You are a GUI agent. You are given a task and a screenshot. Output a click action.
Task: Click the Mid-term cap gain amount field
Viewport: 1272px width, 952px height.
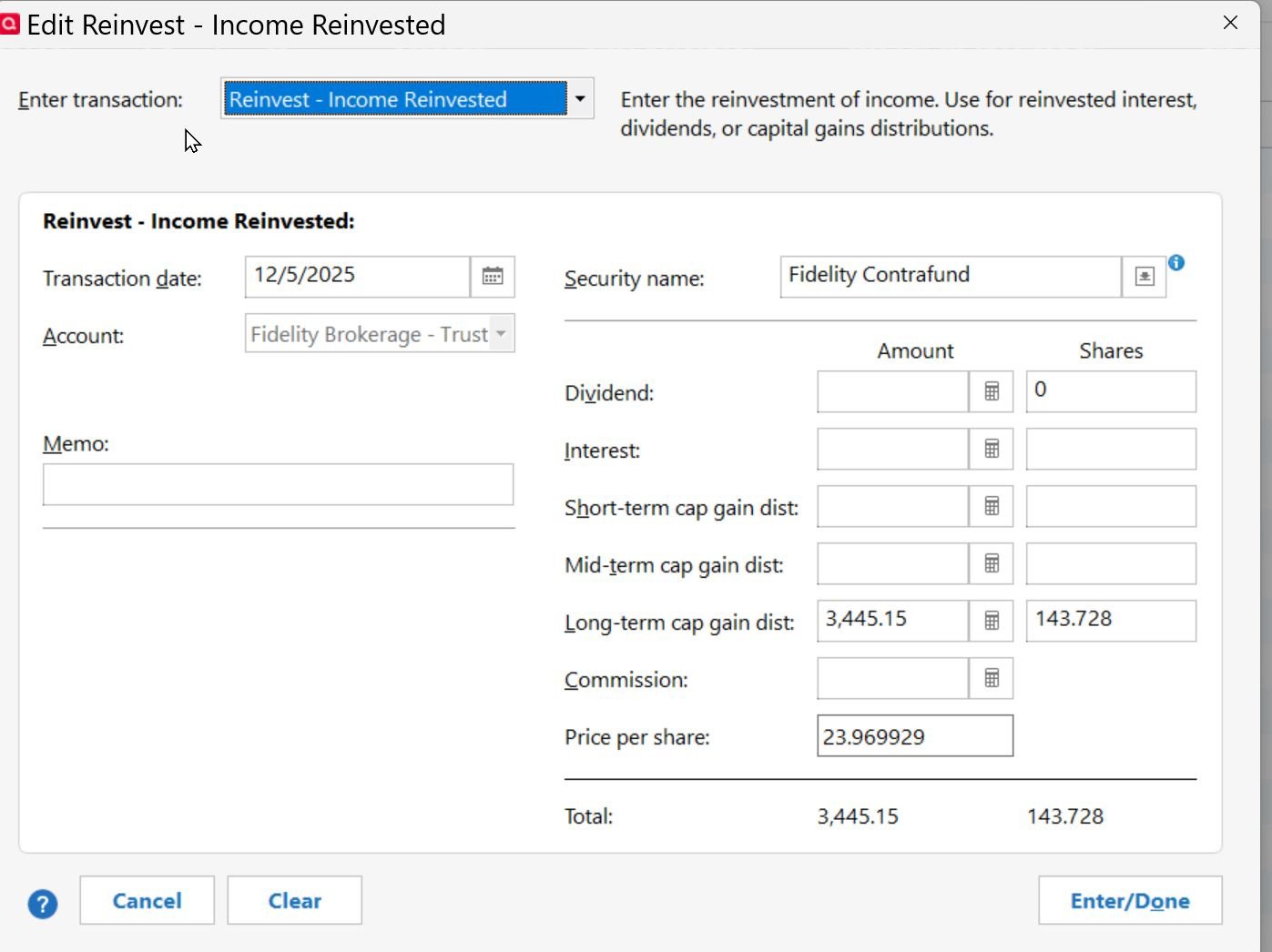click(x=892, y=563)
